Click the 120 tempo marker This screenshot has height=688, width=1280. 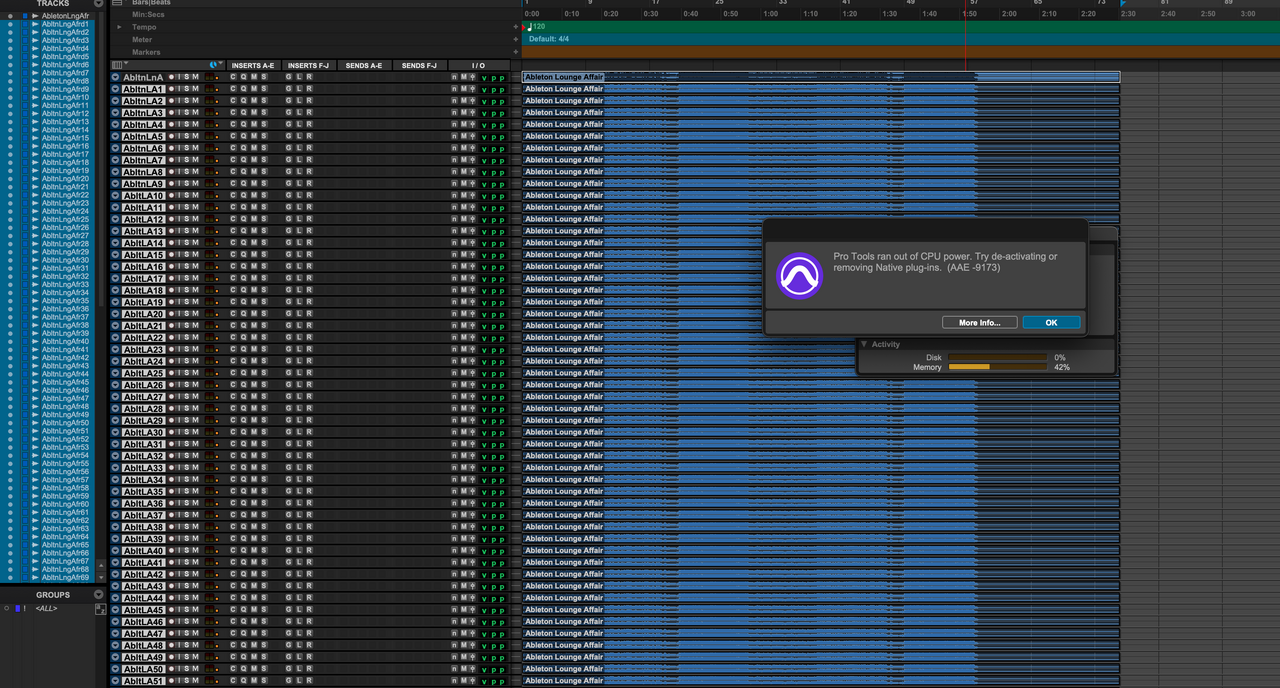point(538,27)
